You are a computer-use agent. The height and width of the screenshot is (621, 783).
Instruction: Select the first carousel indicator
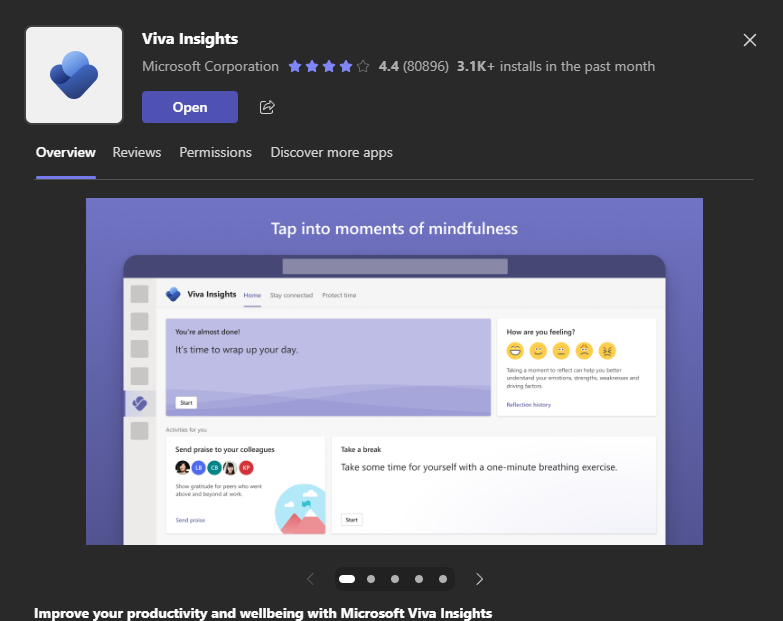click(347, 579)
